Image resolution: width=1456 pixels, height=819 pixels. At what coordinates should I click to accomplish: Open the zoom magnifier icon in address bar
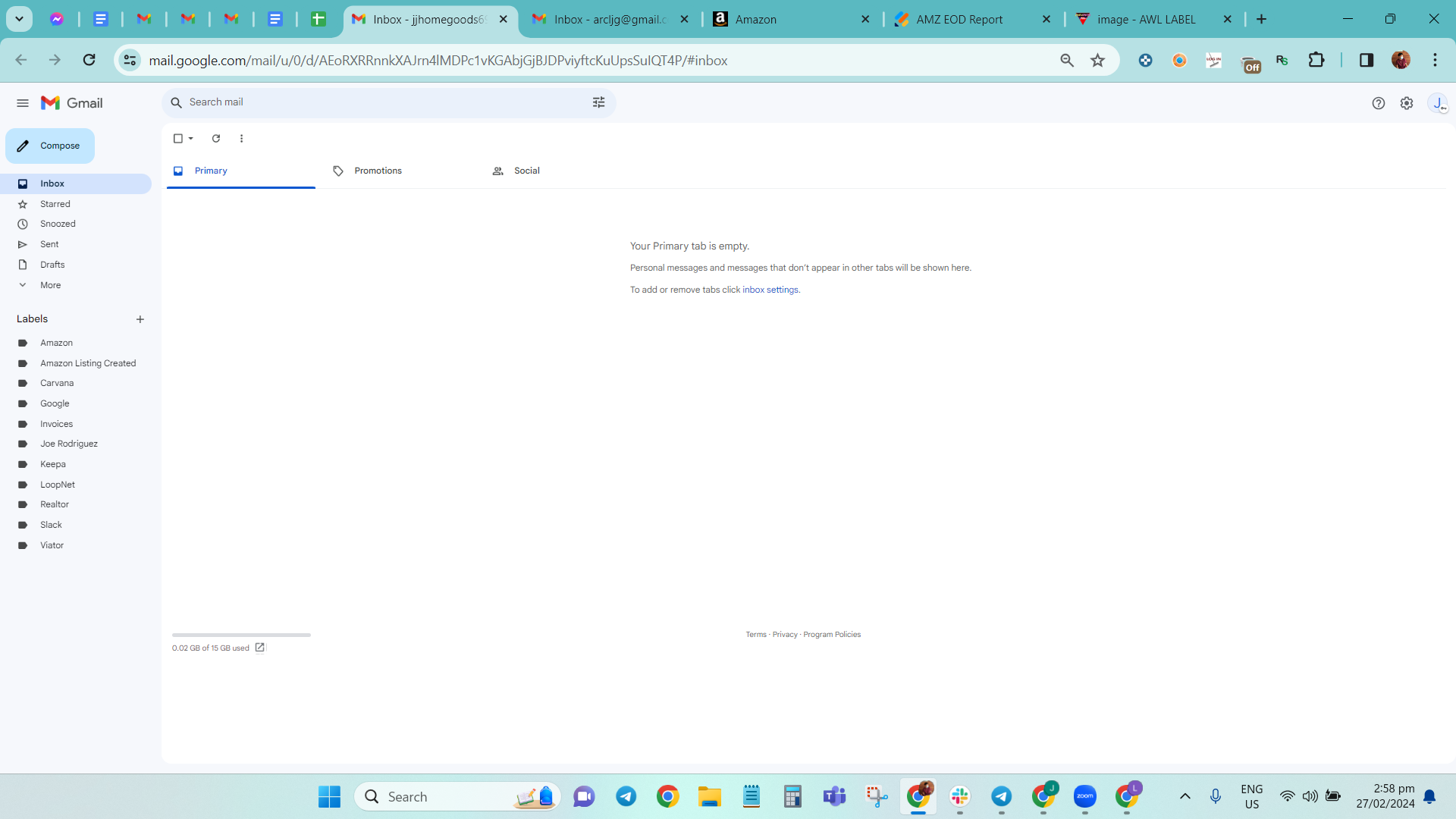(1067, 60)
